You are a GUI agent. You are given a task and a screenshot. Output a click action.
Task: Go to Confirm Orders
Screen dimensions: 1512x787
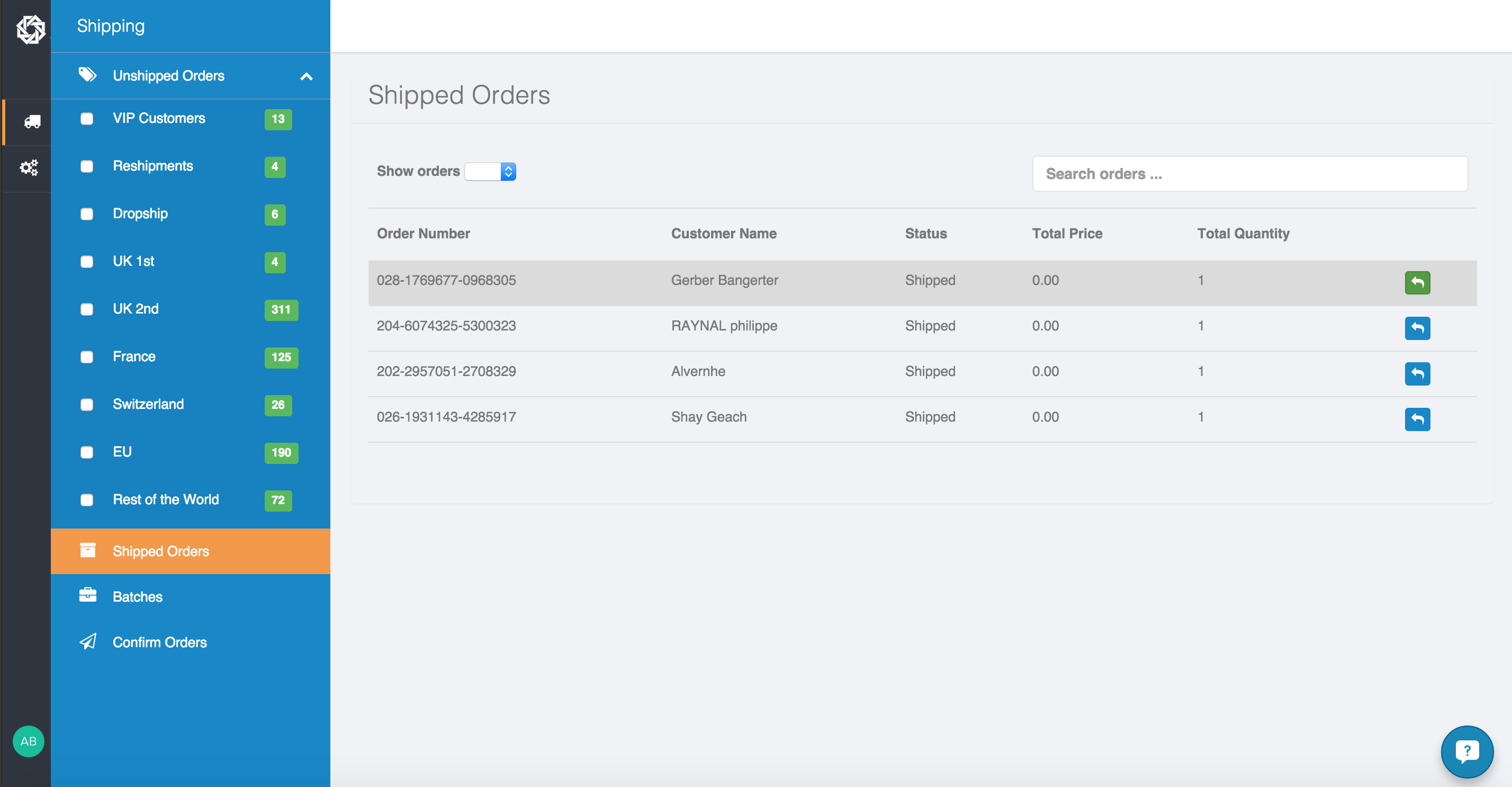[160, 642]
